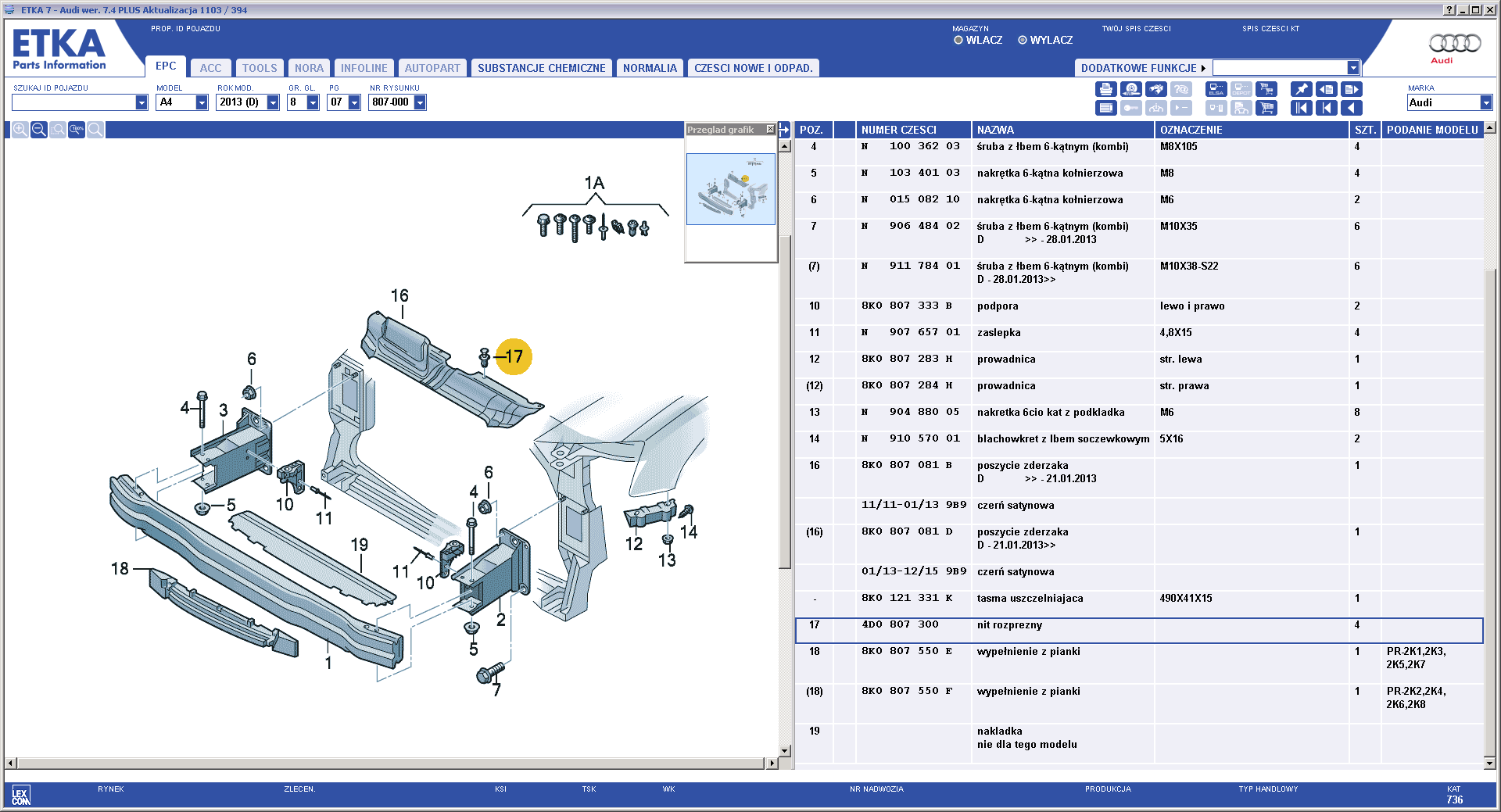Viewport: 1501px width, 812px height.
Task: Click the DODATKOWE FUNKCJE button
Action: 1143,68
